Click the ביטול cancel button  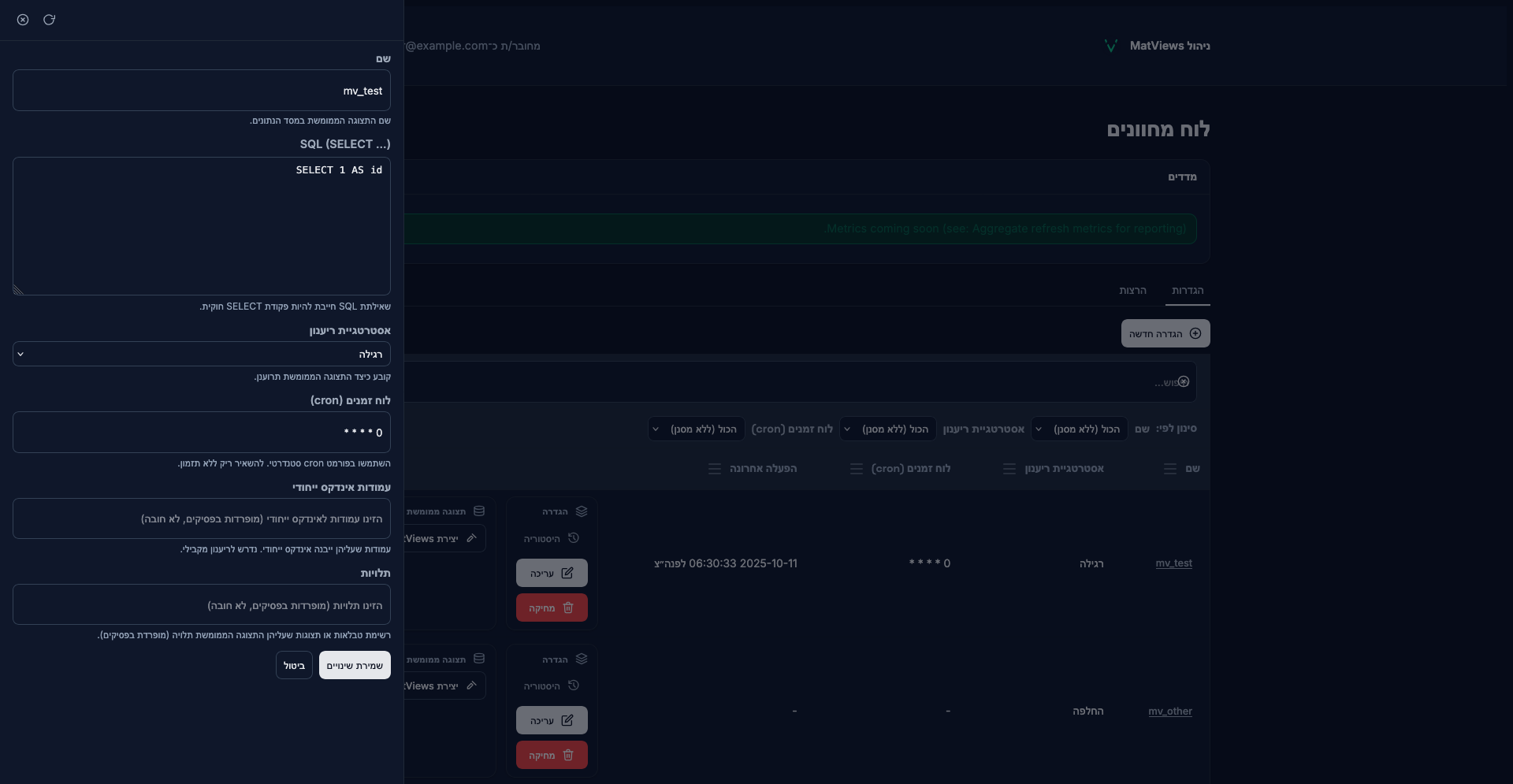point(294,665)
